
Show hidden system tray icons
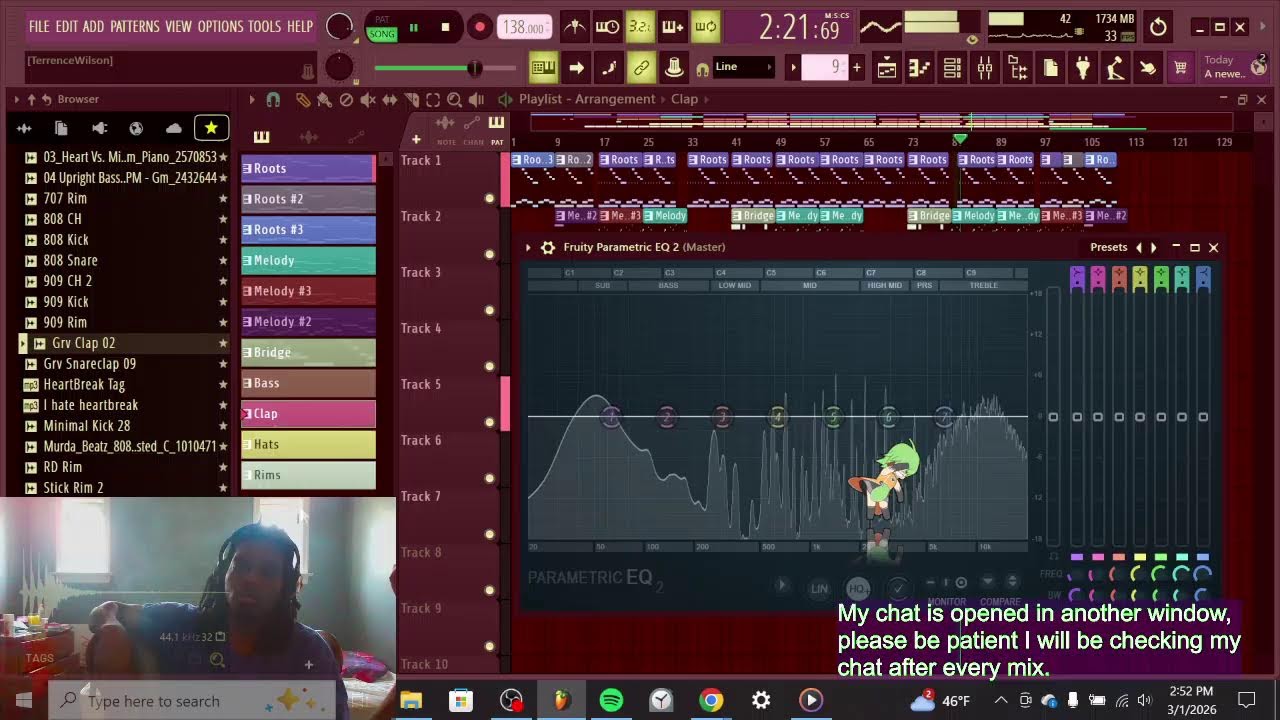pos(1001,700)
